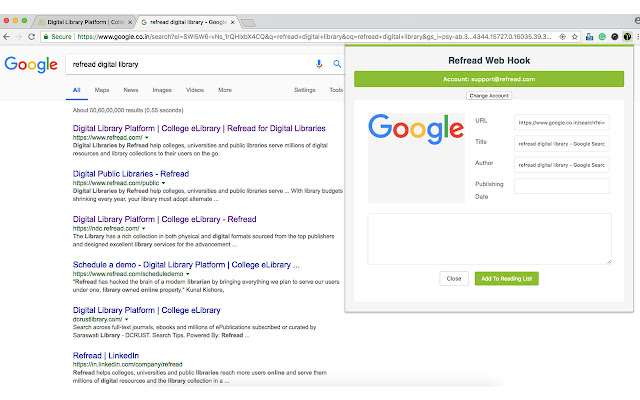
Task: Bookmark the page with the star icon
Action: [x=575, y=37]
